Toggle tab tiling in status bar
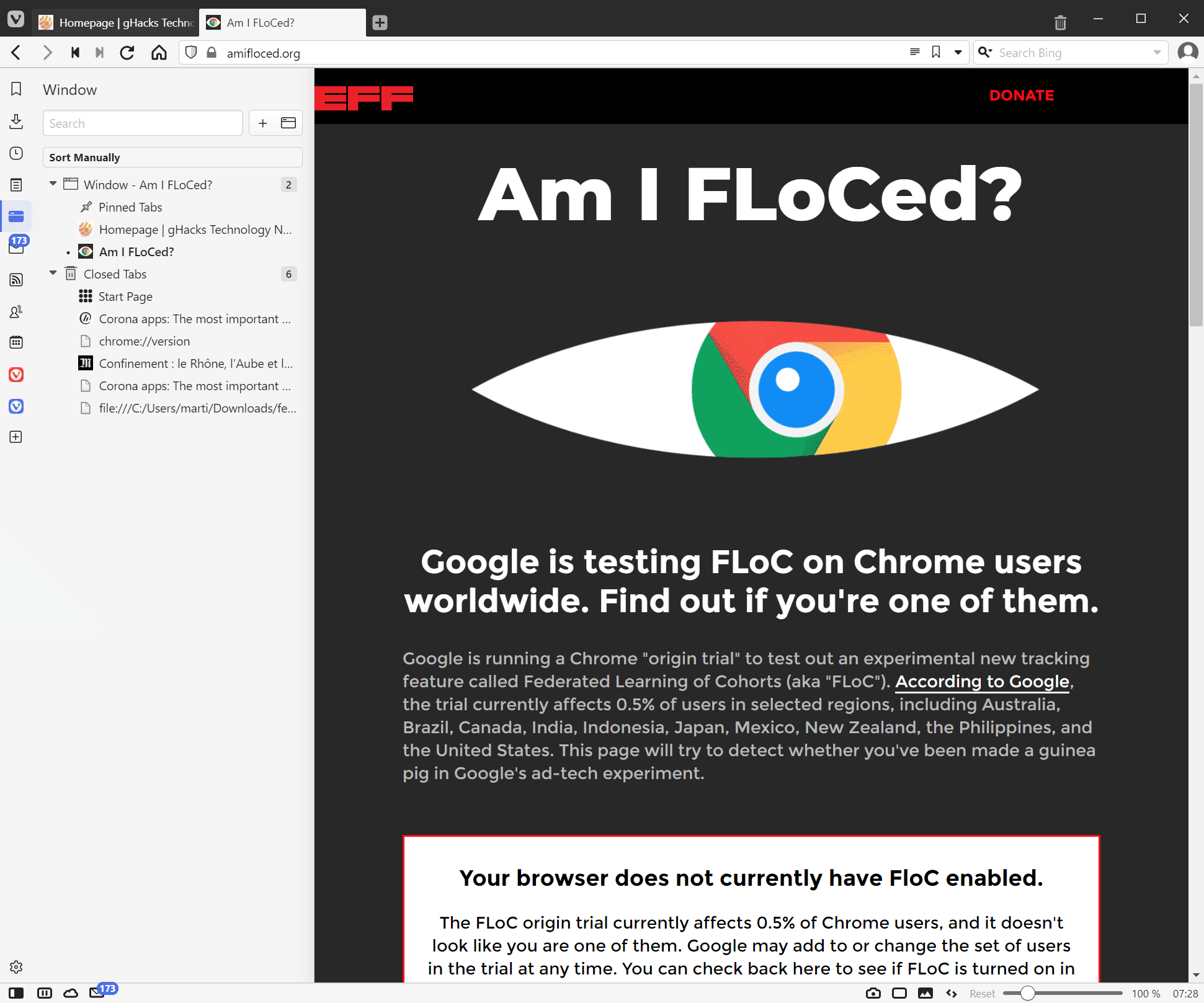This screenshot has width=1204, height=1003. 899,993
